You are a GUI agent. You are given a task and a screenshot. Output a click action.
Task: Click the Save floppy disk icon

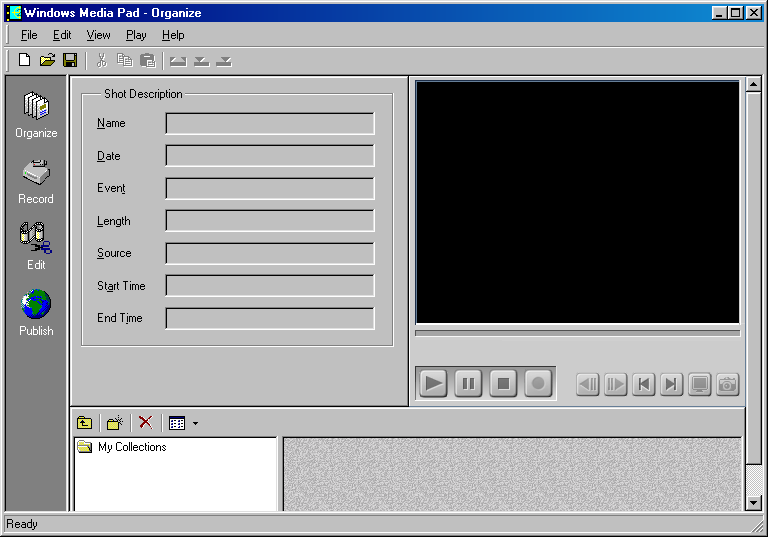(x=70, y=60)
